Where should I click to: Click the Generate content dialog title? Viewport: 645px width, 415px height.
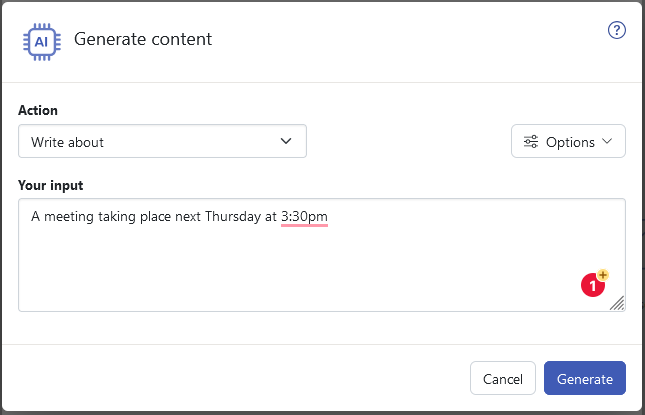point(143,39)
